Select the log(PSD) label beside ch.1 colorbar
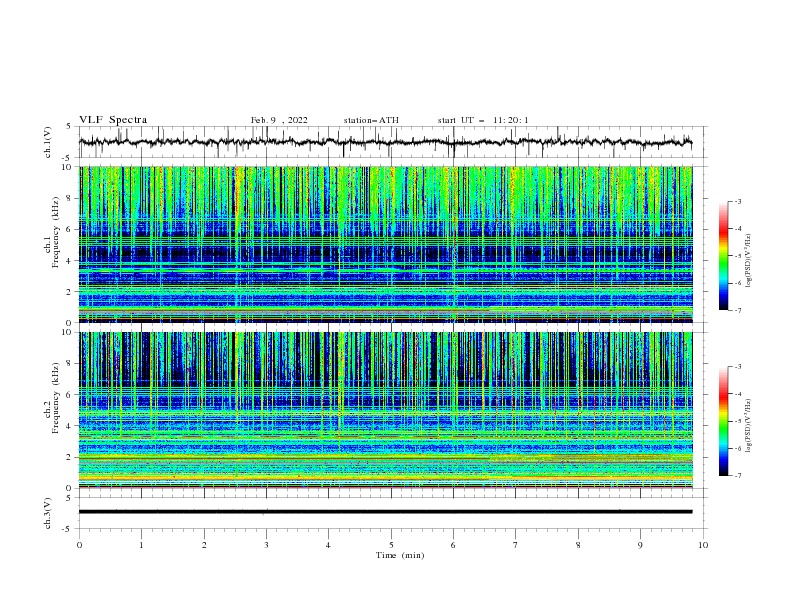Screen dimensions: 792x612 click(x=749, y=261)
